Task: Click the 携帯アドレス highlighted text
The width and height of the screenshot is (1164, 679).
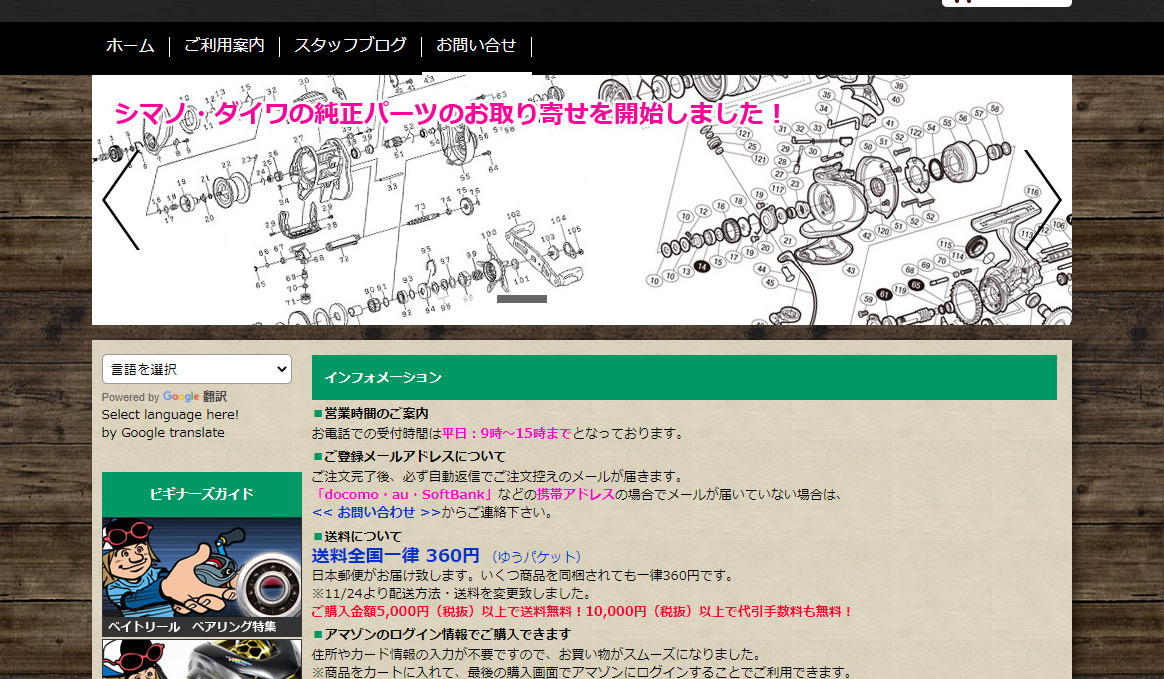Action: pyautogui.click(x=576, y=494)
